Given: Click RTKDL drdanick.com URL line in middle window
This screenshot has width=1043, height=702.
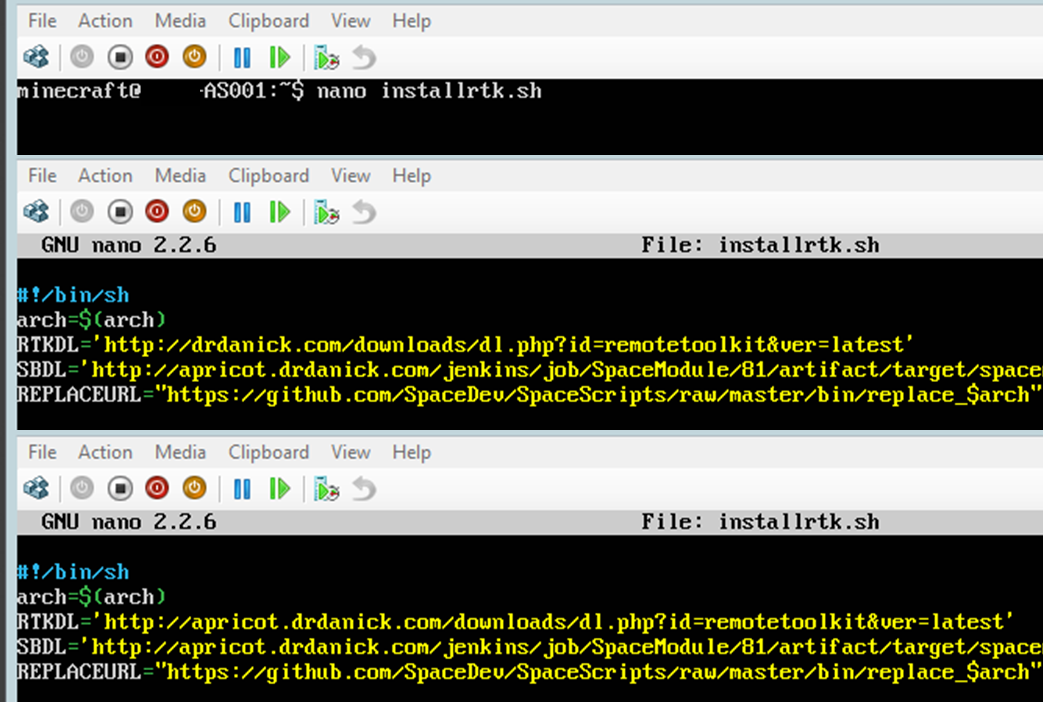Looking at the screenshot, I should coord(465,345).
